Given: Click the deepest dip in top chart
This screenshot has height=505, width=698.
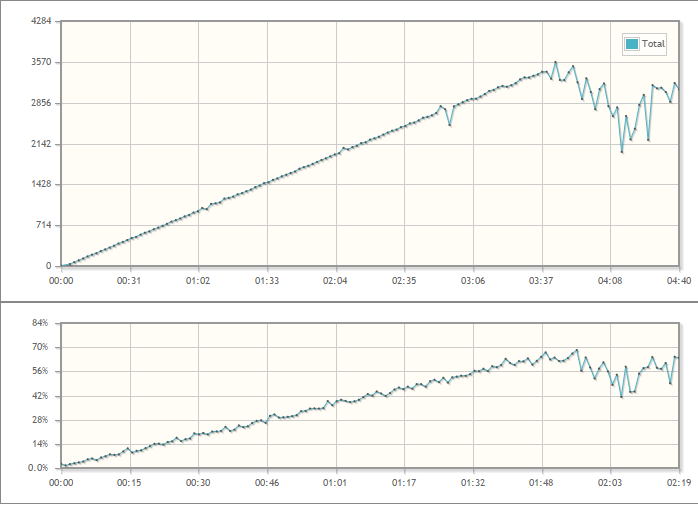Looking at the screenshot, I should pos(622,151).
